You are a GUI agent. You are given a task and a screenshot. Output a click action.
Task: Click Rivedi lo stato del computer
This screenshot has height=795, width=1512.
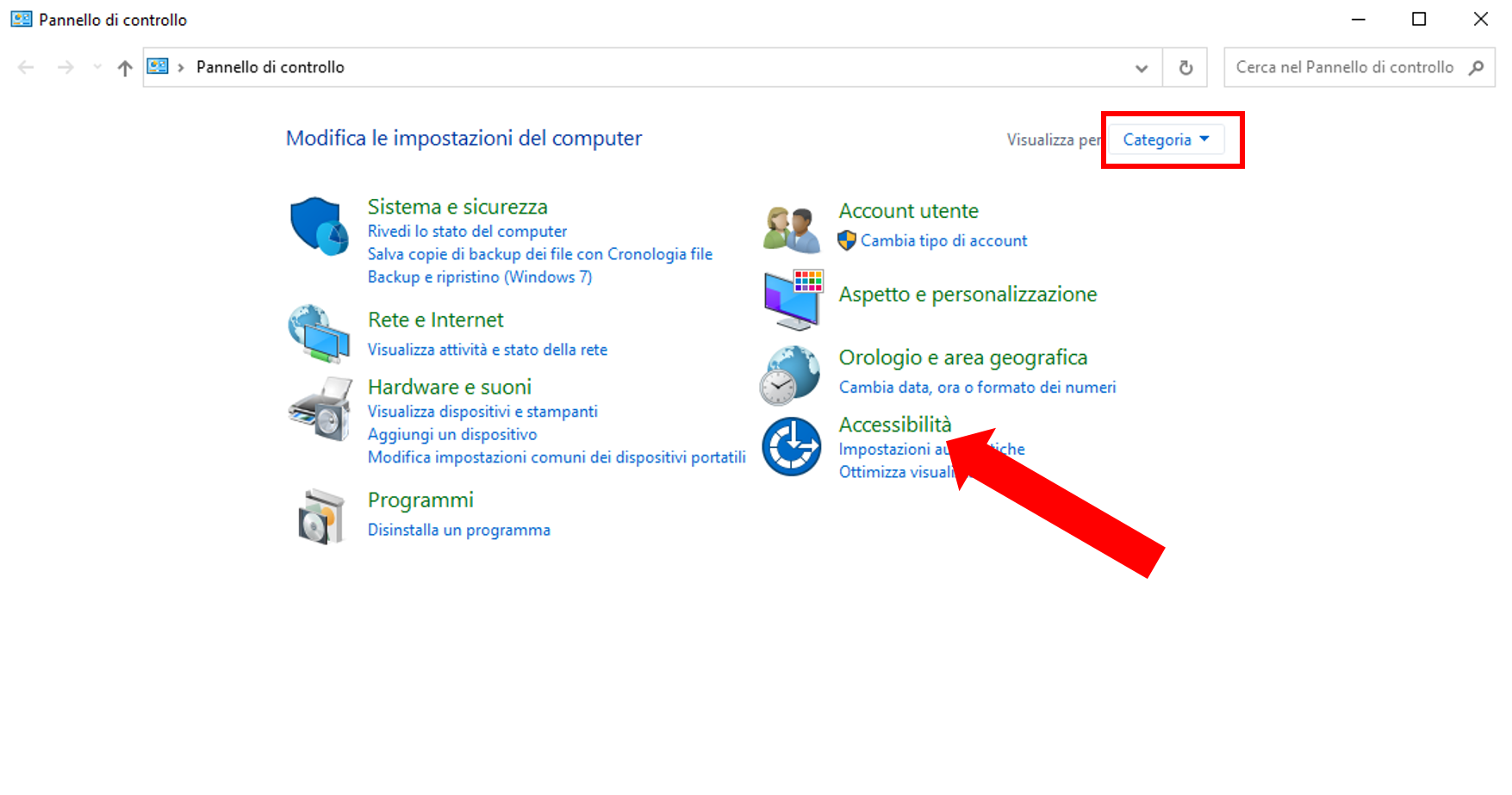tap(467, 231)
